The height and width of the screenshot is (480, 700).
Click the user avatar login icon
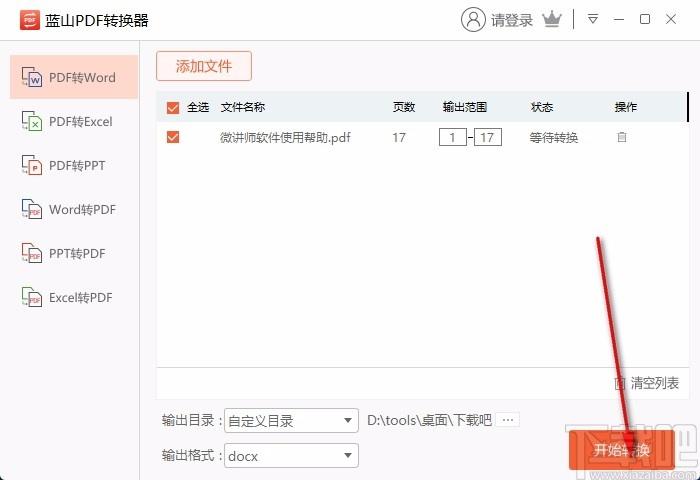tap(473, 19)
